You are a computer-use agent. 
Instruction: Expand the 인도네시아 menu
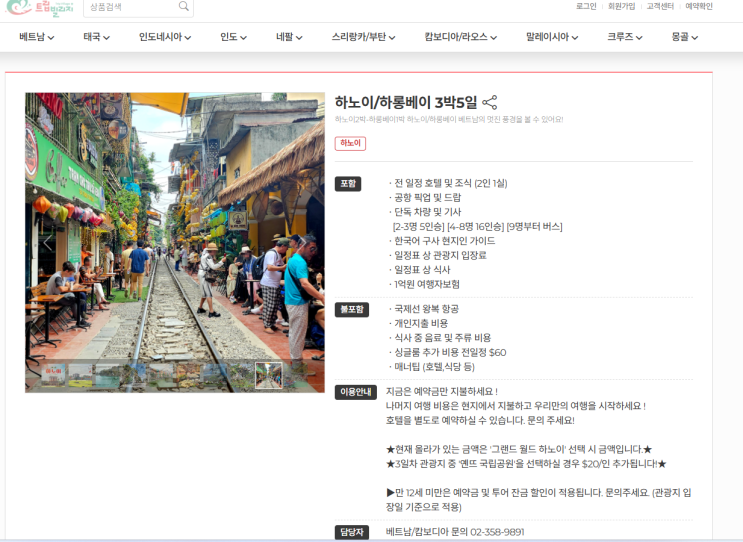click(165, 37)
